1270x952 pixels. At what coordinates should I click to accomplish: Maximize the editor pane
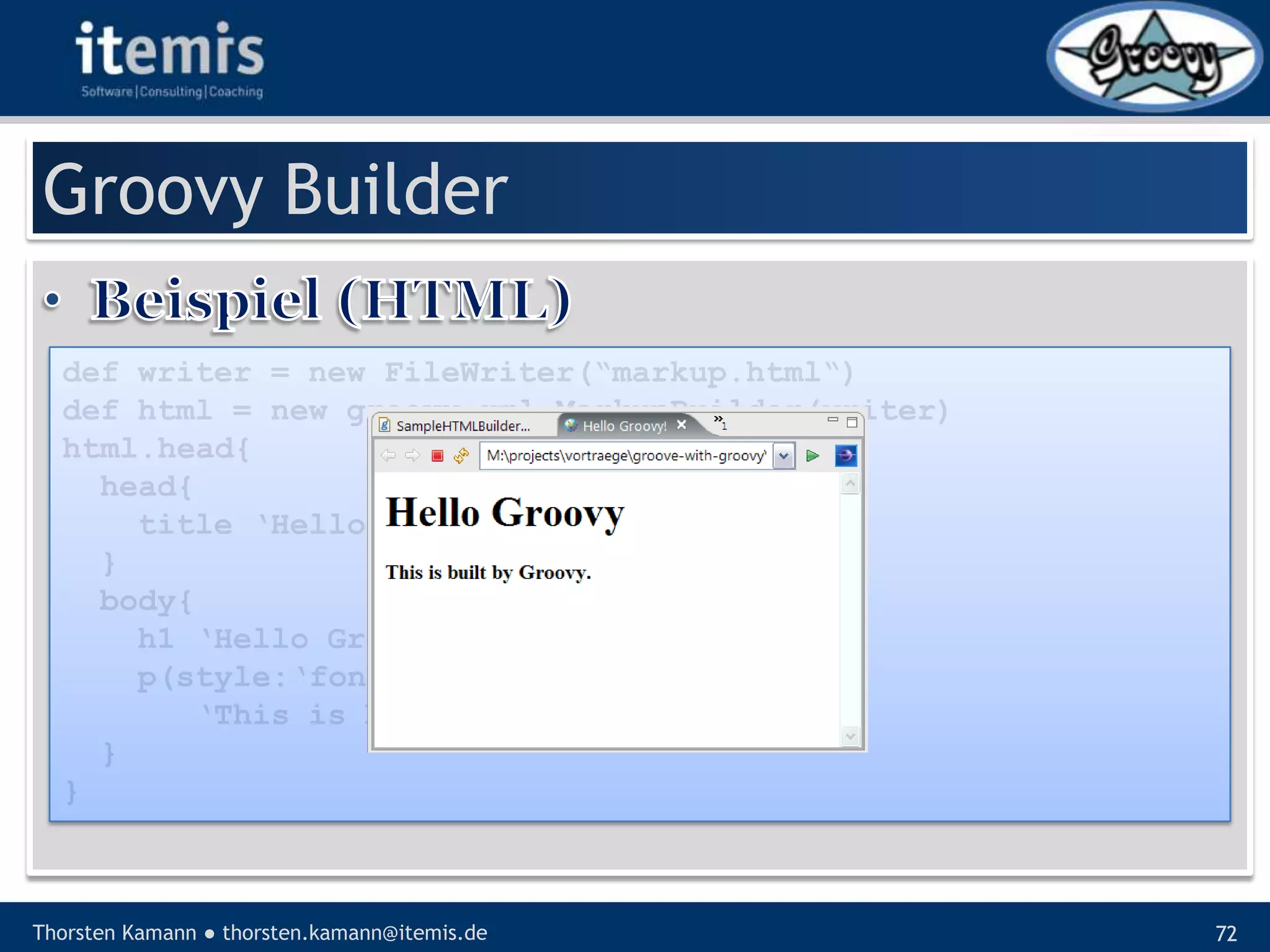pos(852,422)
